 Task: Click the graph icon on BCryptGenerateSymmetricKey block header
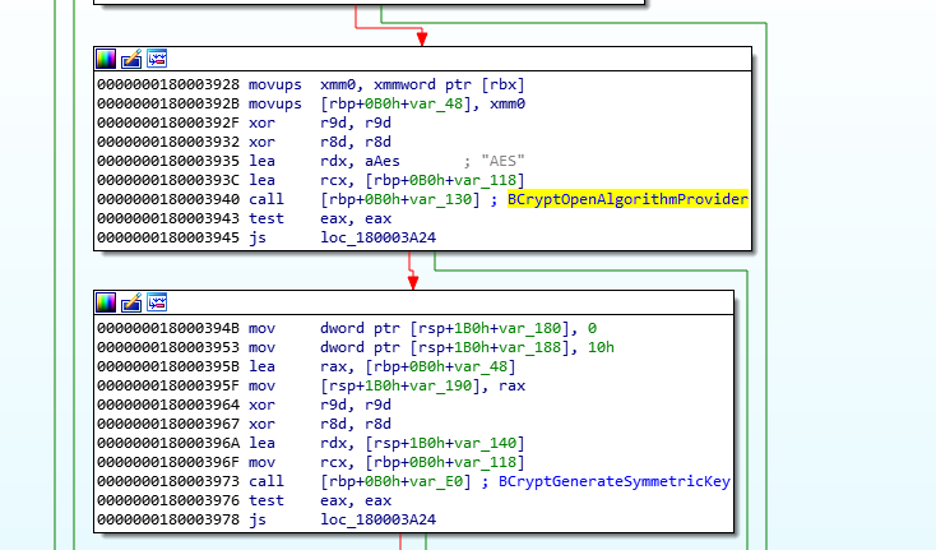coord(156,303)
